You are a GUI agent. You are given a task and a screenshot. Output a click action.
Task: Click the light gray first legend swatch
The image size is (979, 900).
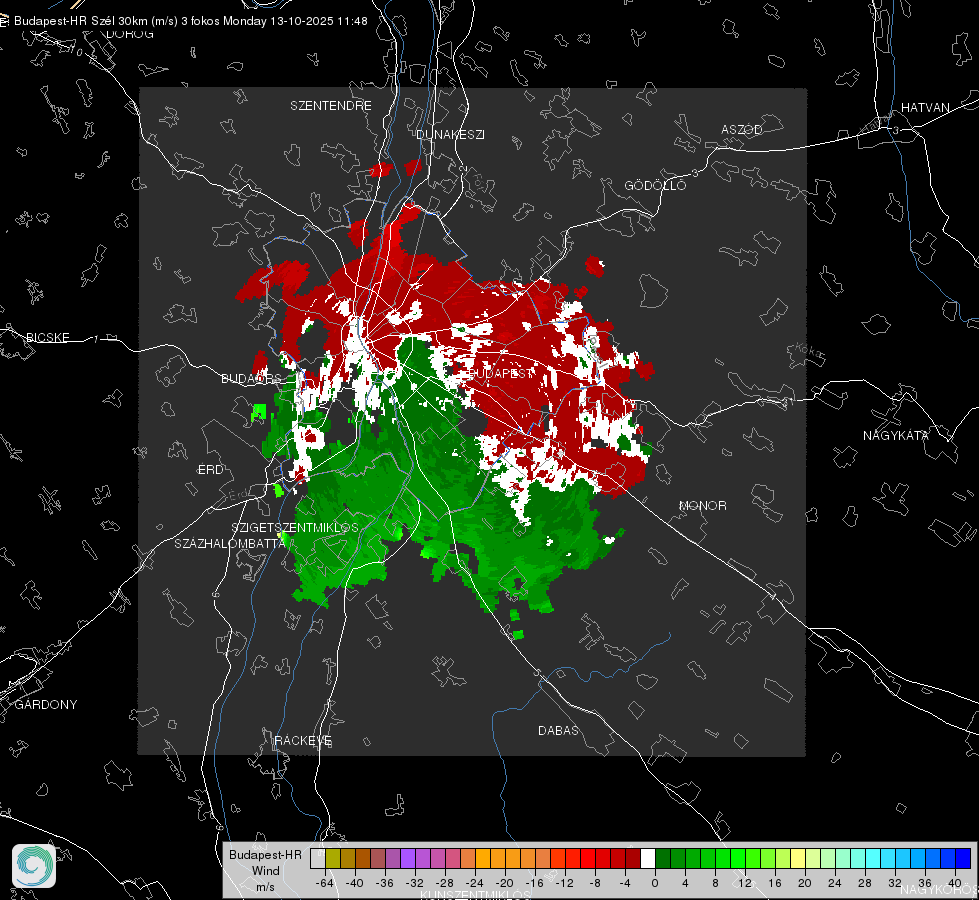(x=318, y=859)
